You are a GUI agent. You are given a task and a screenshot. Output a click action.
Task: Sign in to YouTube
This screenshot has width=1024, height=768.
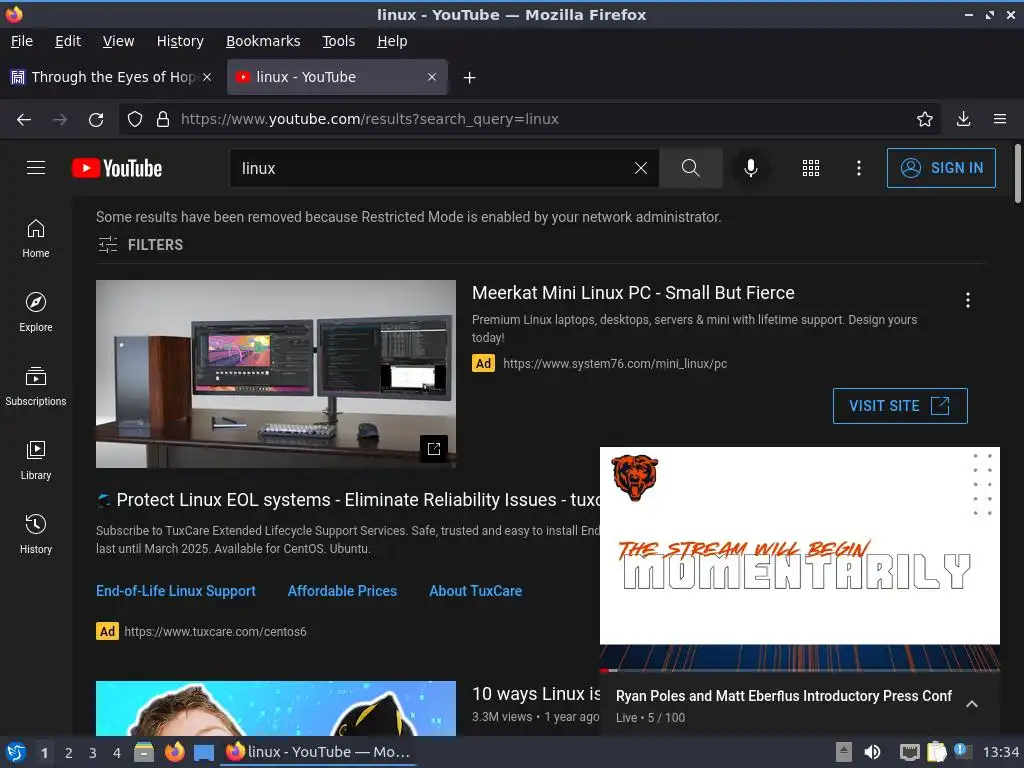pos(941,168)
